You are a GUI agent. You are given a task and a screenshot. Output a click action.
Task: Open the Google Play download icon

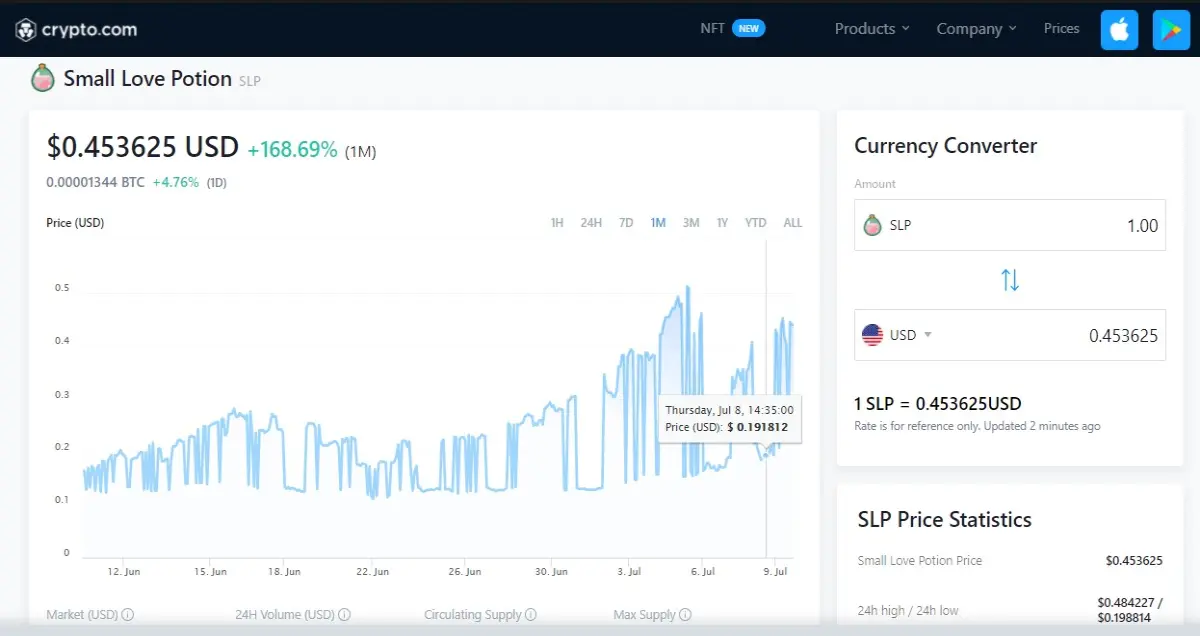pos(1171,30)
